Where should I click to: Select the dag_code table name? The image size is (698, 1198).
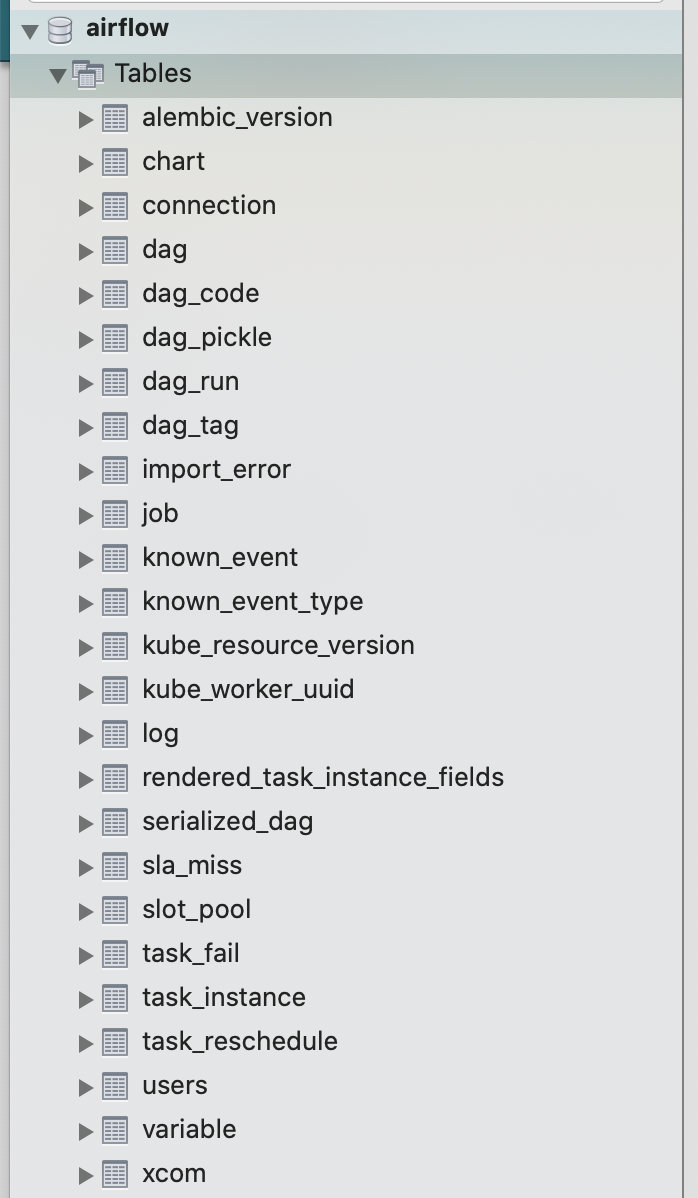[x=200, y=294]
